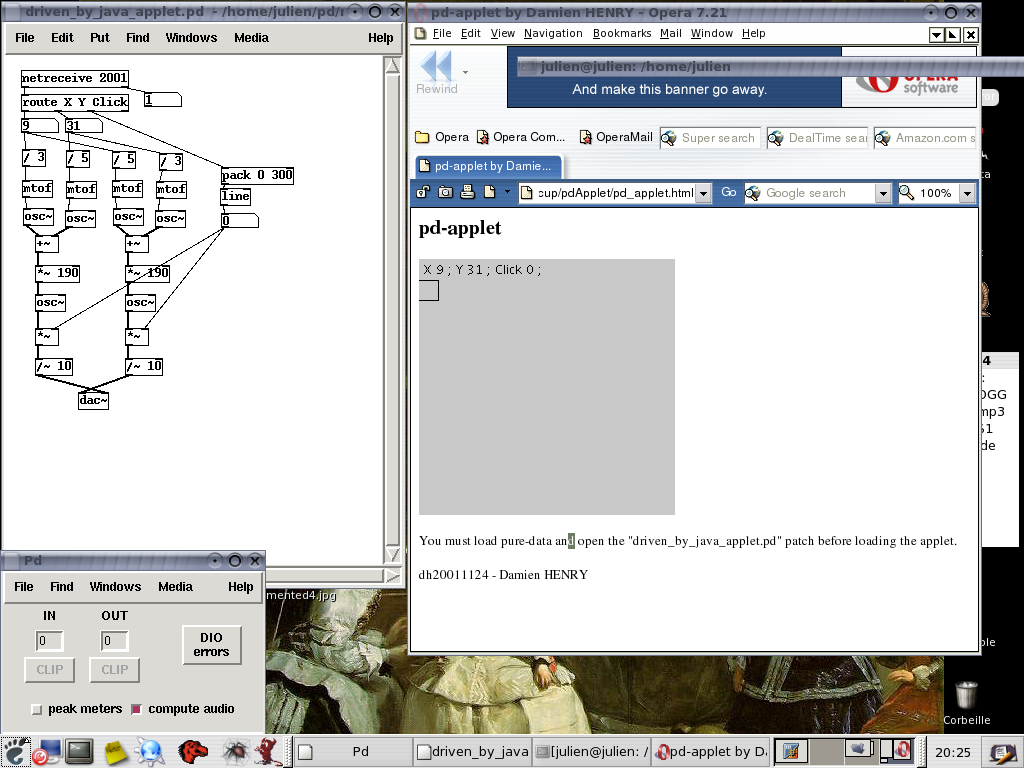Click the print icon in Opera's address bar

[x=467, y=193]
